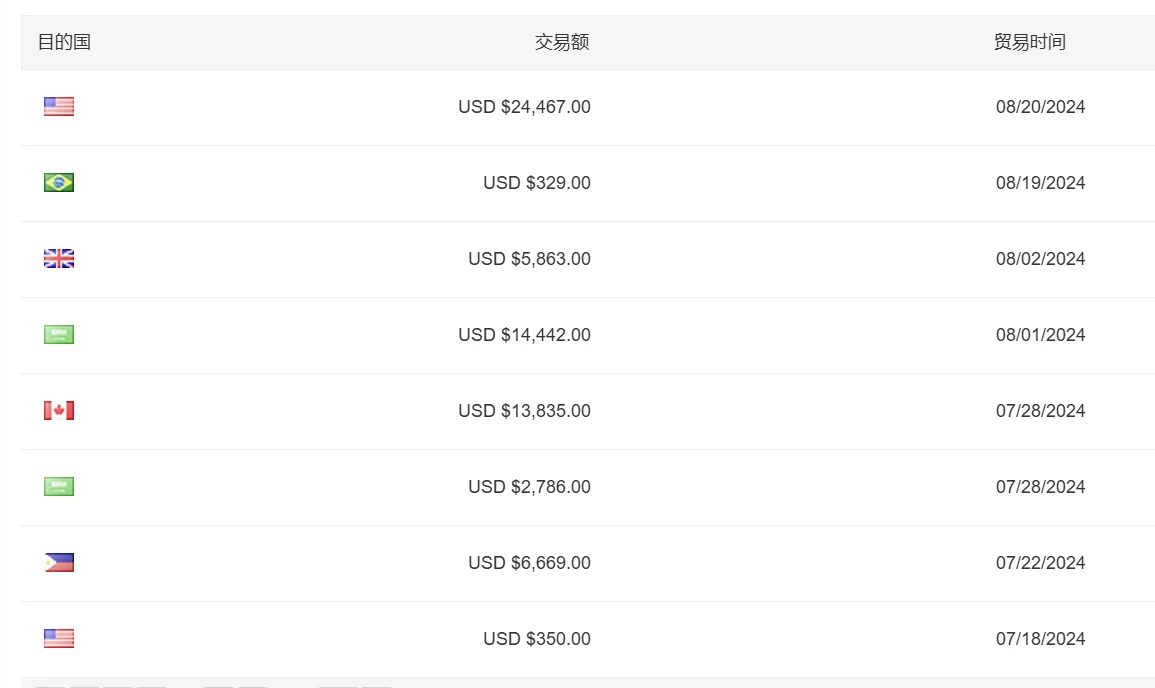The height and width of the screenshot is (688, 1155).
Task: Select the USD $329.00 transaction amount
Action: coord(537,182)
